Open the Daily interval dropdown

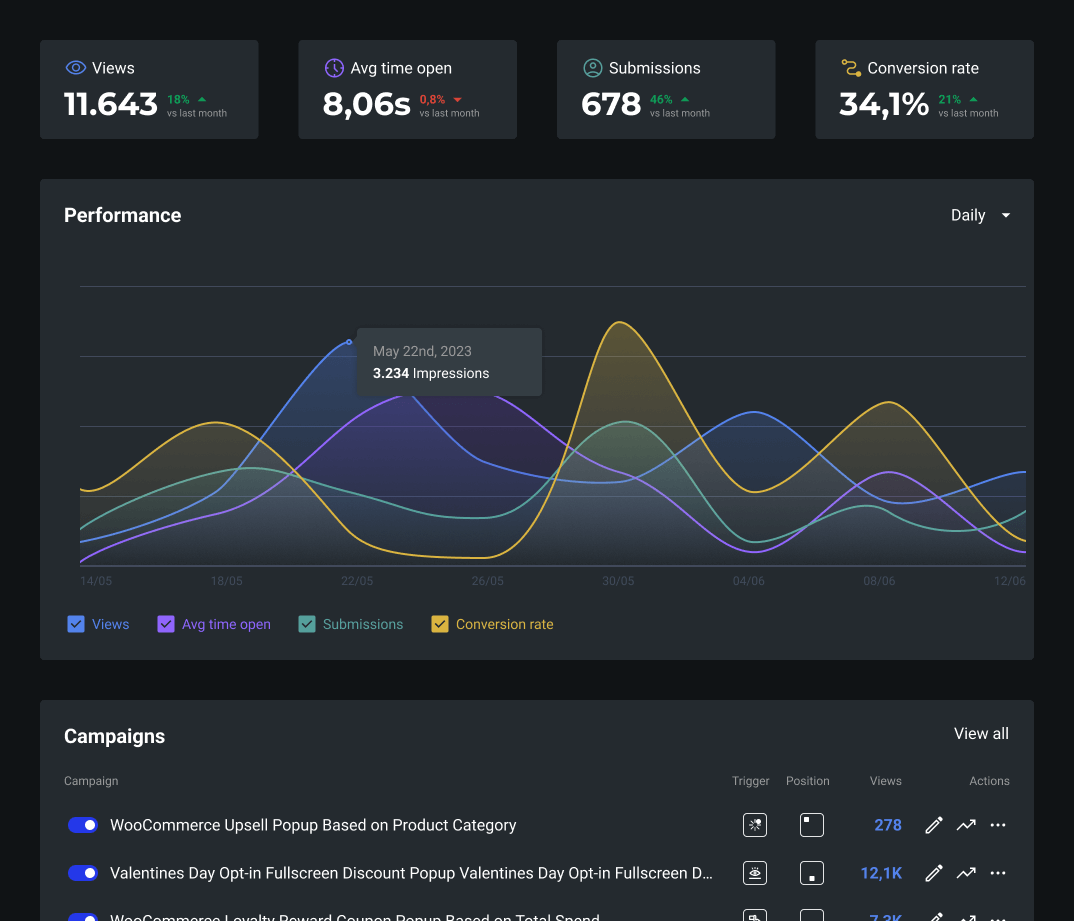980,214
